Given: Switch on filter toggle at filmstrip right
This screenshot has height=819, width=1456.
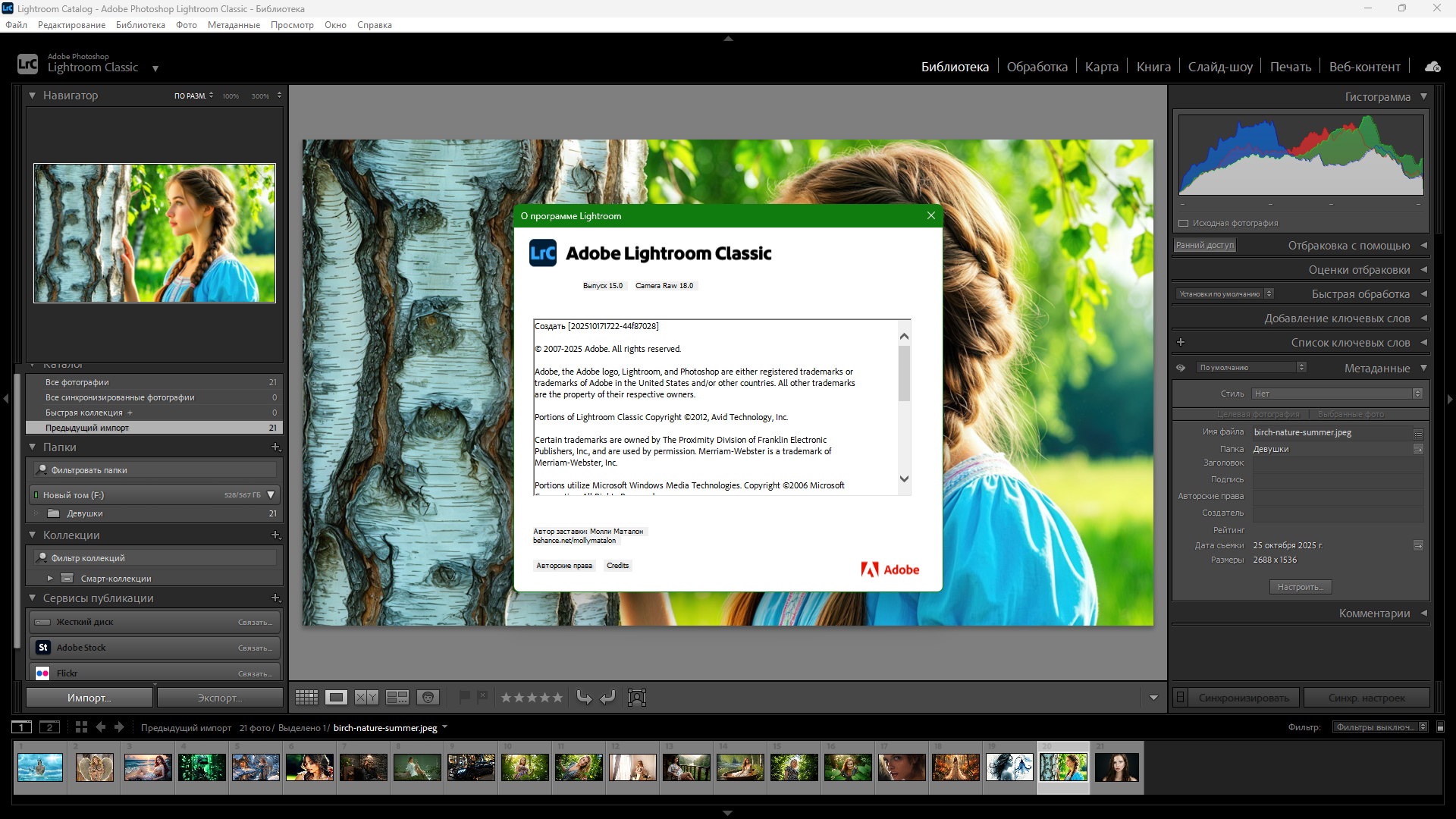Looking at the screenshot, I should 1440,727.
